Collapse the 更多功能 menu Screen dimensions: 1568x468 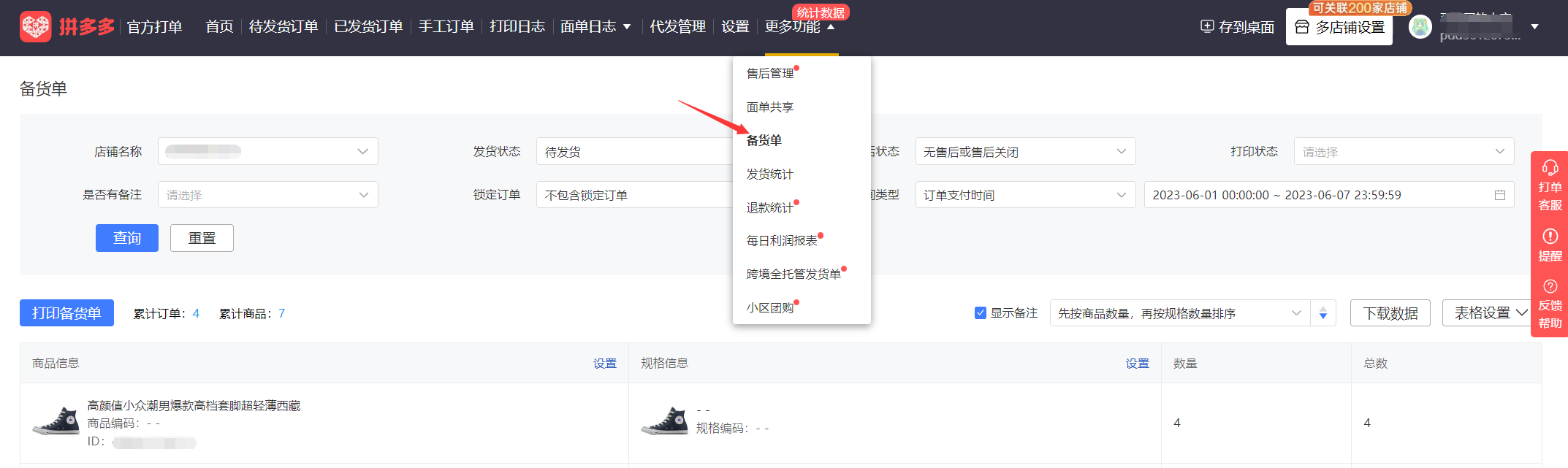799,27
